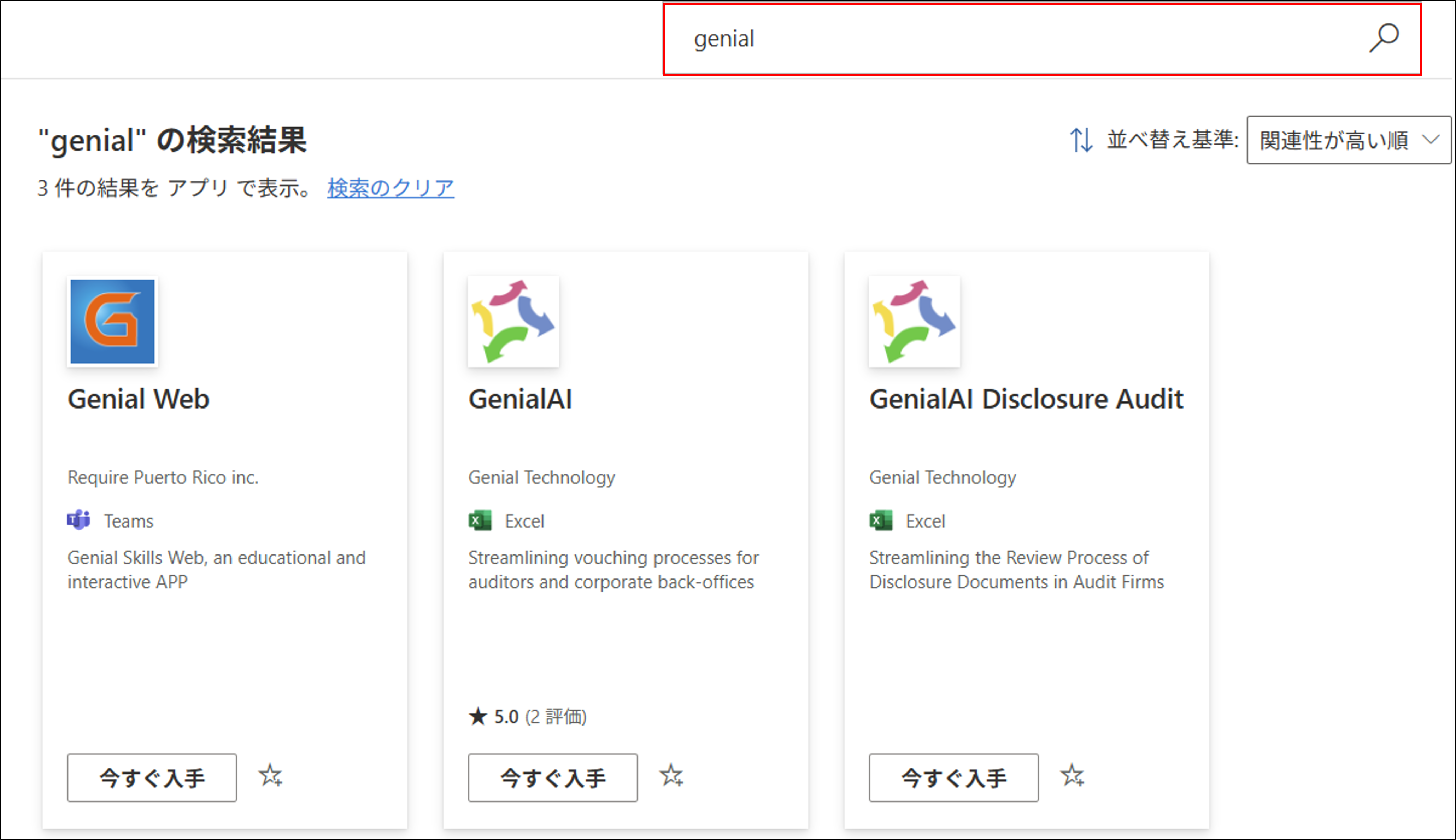Image resolution: width=1456 pixels, height=840 pixels.
Task: Click GenialAI Disclosure Audit app logo
Action: 914,321
